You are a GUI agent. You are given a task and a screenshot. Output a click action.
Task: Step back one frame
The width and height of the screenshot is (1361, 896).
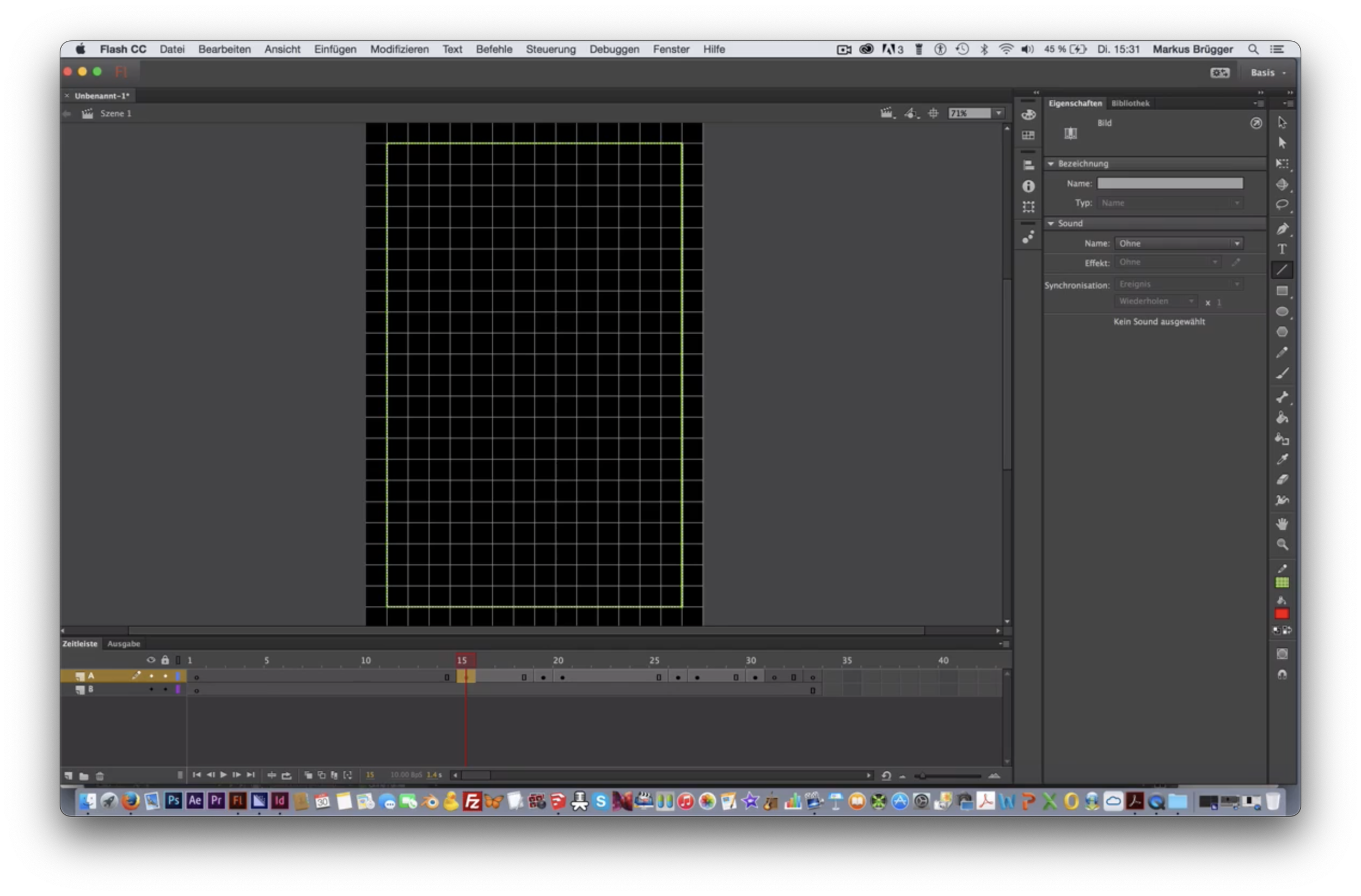(211, 775)
